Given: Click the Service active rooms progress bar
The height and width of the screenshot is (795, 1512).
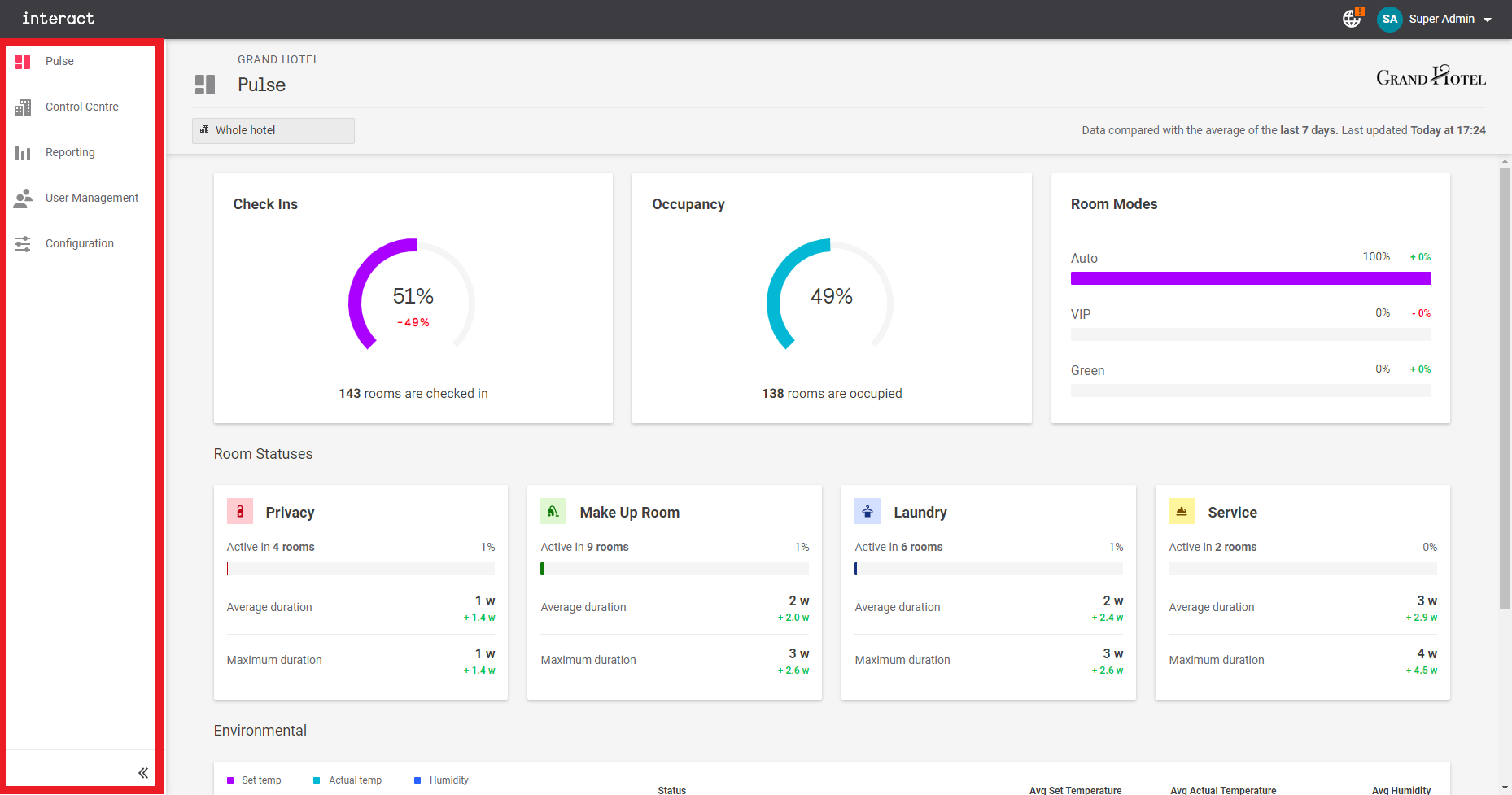Looking at the screenshot, I should 1303,569.
